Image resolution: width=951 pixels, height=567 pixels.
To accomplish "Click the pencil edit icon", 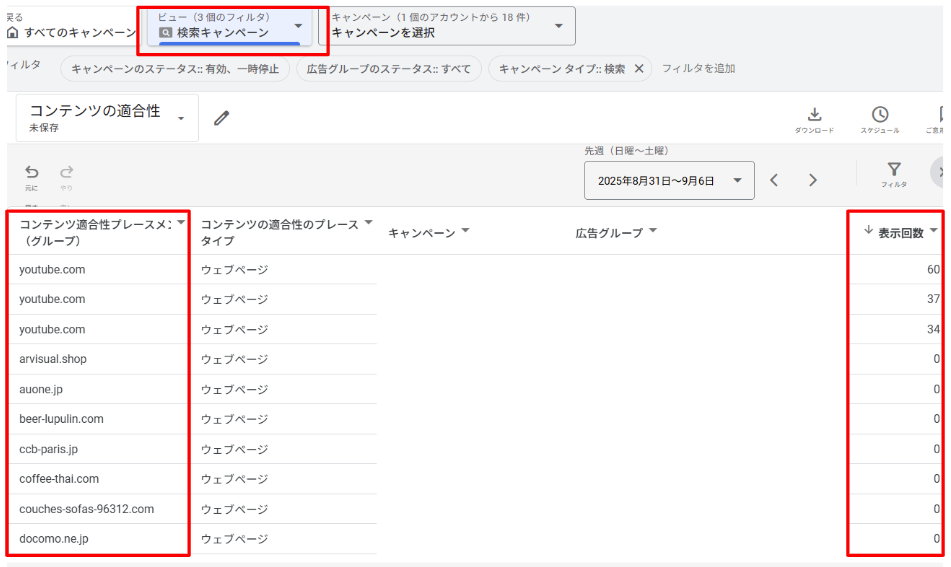I will tap(221, 118).
